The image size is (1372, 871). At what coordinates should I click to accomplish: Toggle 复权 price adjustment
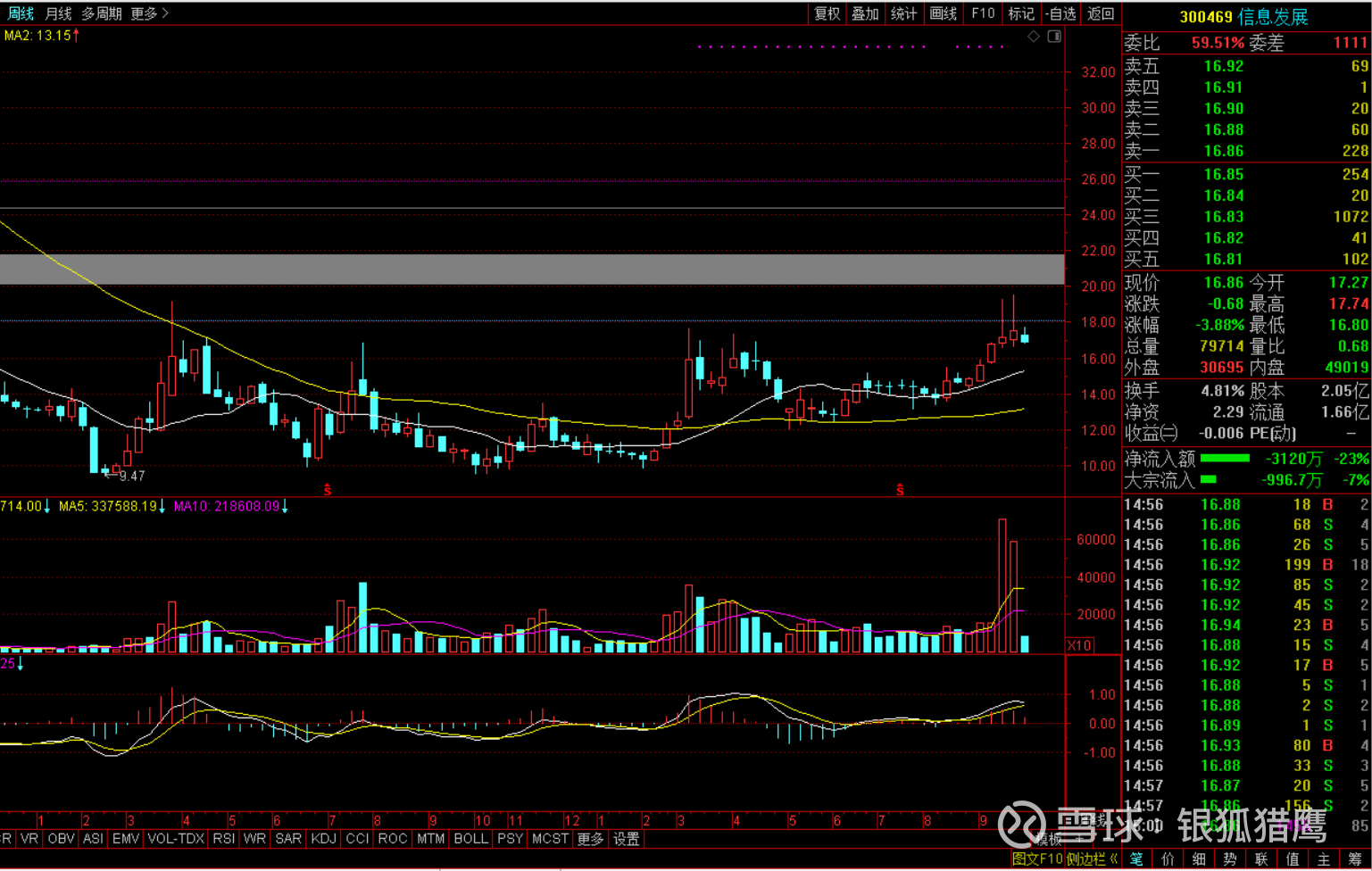(827, 13)
